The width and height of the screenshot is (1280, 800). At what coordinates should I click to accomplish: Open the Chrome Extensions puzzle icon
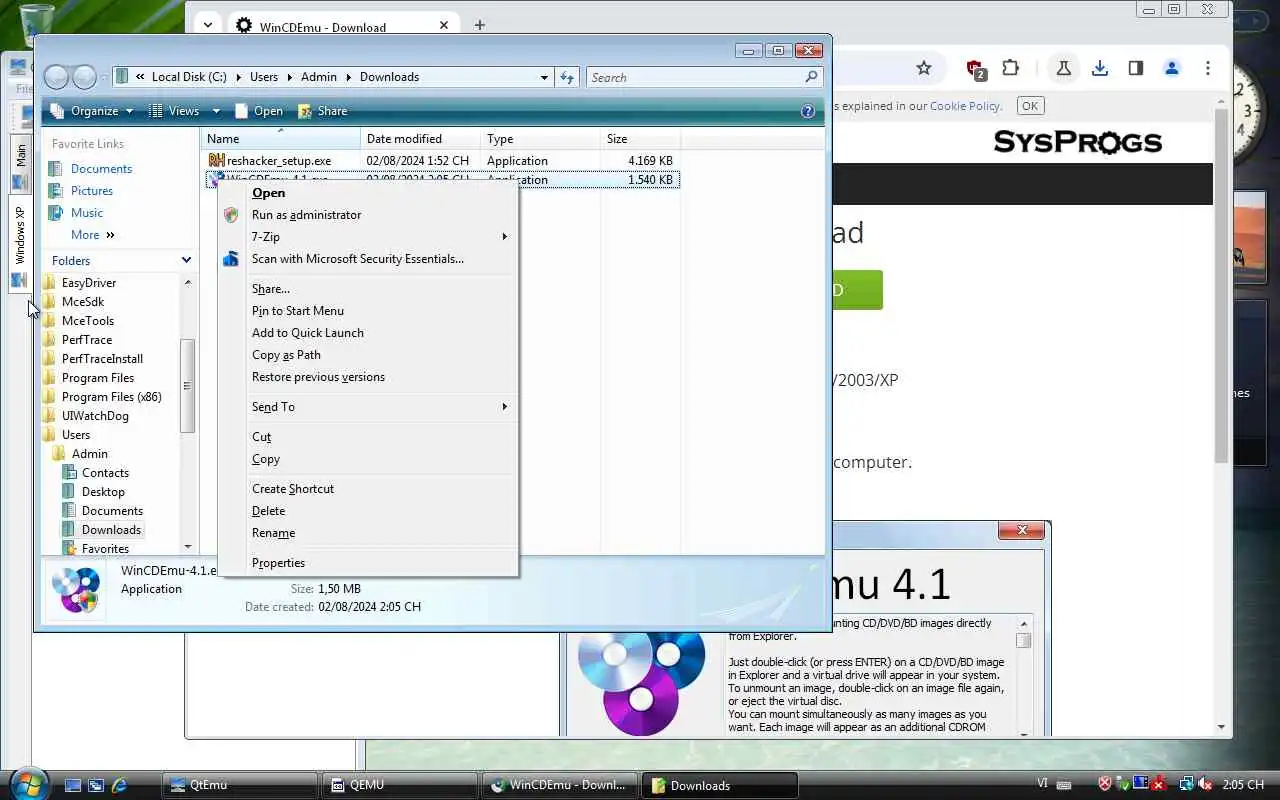[1011, 68]
